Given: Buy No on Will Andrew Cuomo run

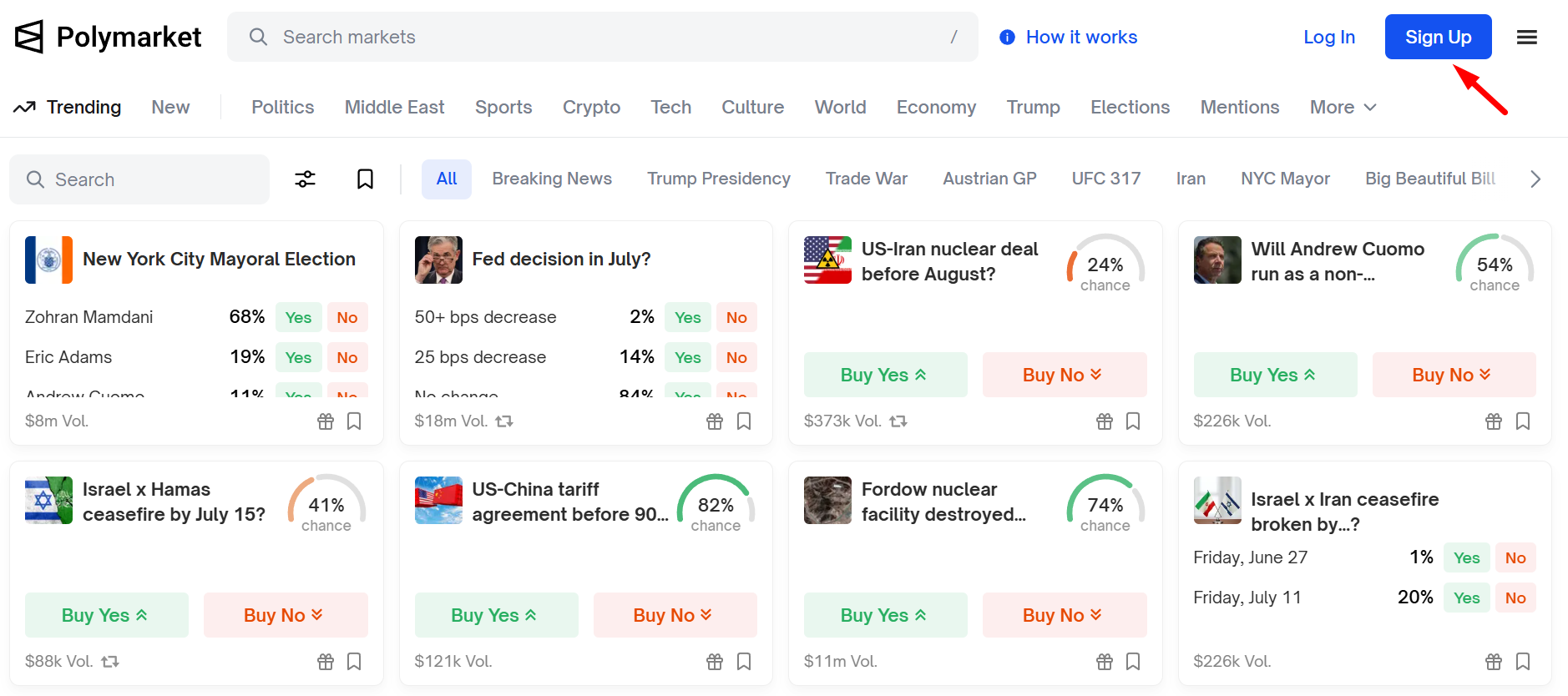Looking at the screenshot, I should 1454,375.
